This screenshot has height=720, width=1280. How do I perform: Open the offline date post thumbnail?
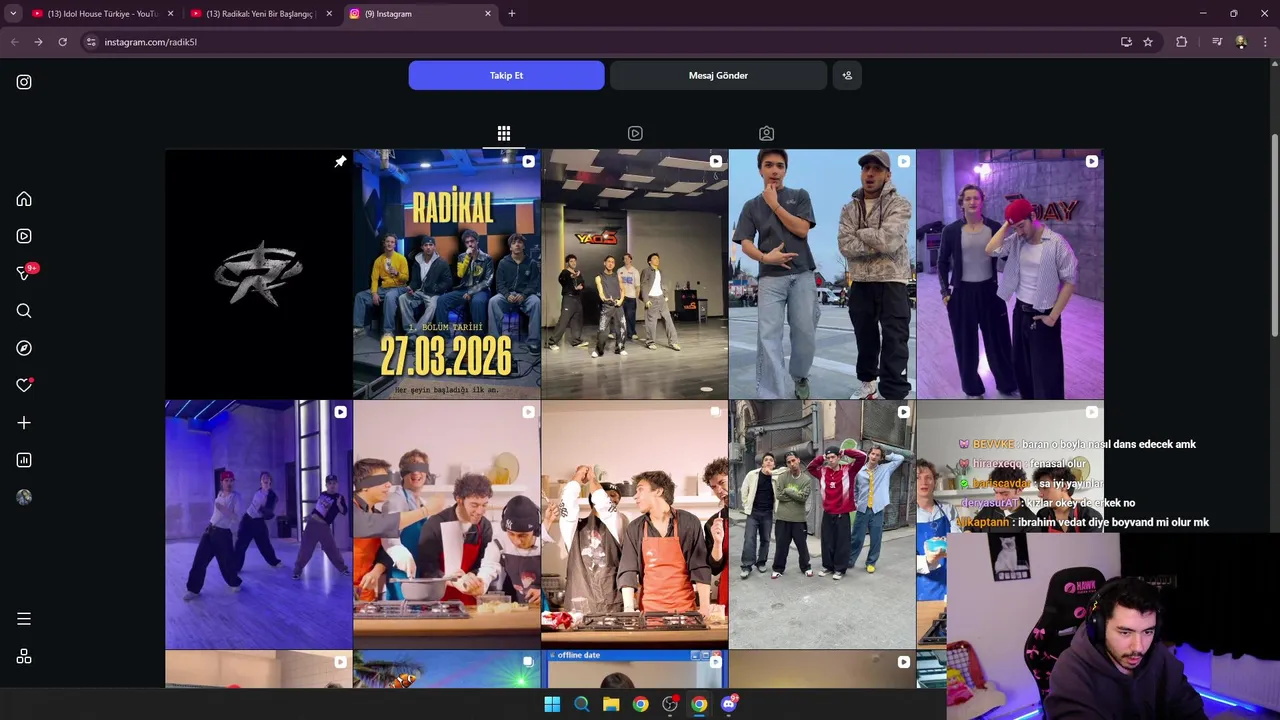pos(634,669)
